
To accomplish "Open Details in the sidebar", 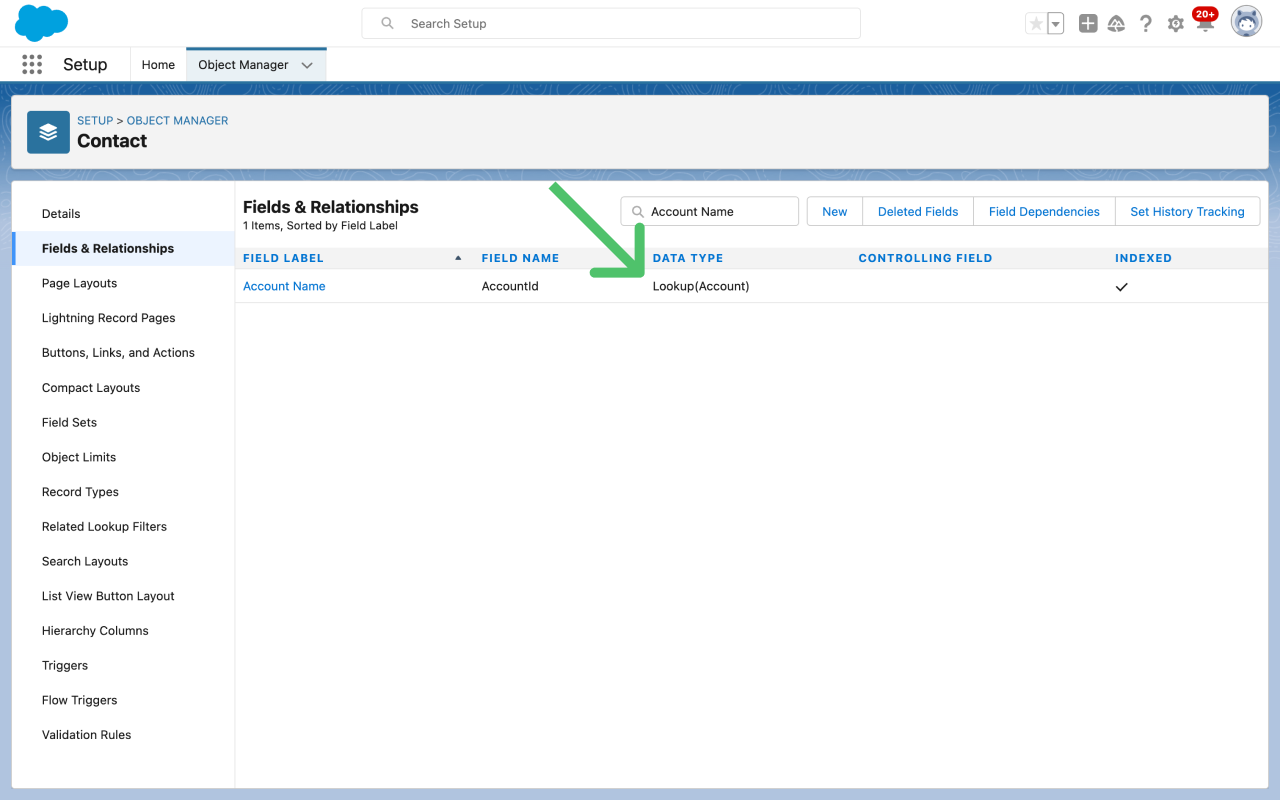I will click(x=61, y=213).
